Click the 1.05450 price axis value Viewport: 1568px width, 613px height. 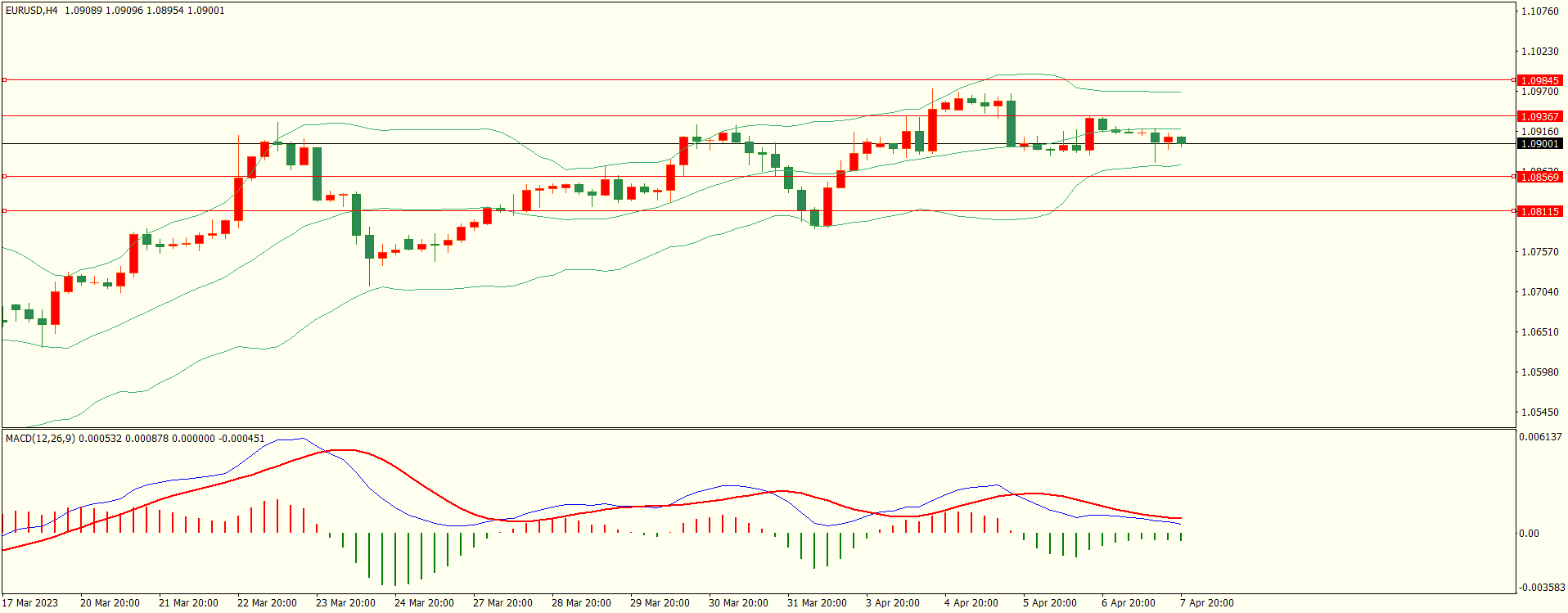pos(1539,412)
